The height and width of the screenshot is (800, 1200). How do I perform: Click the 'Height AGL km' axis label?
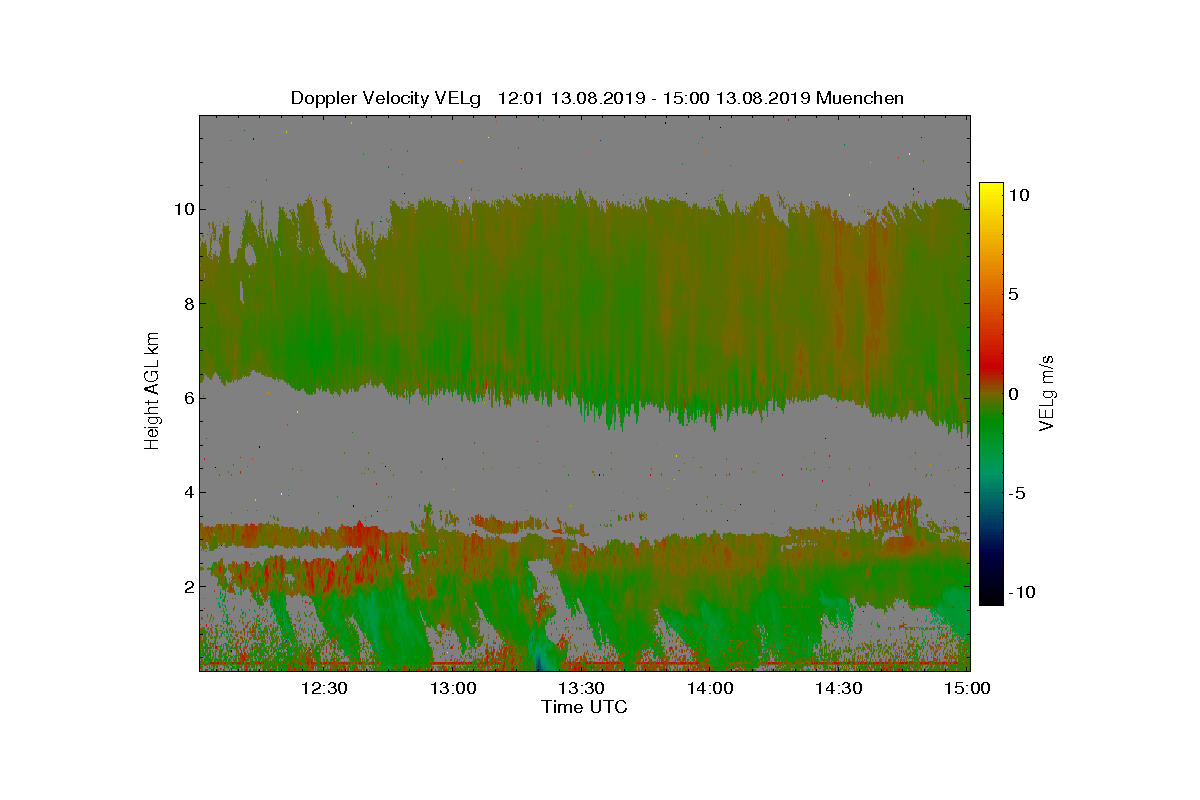[152, 392]
